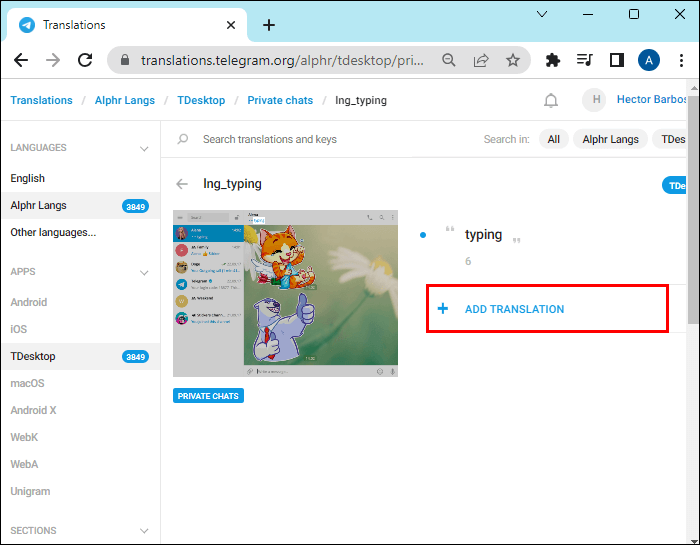
Task: Open the Chrome three-dot menu
Action: pyautogui.click(x=681, y=60)
